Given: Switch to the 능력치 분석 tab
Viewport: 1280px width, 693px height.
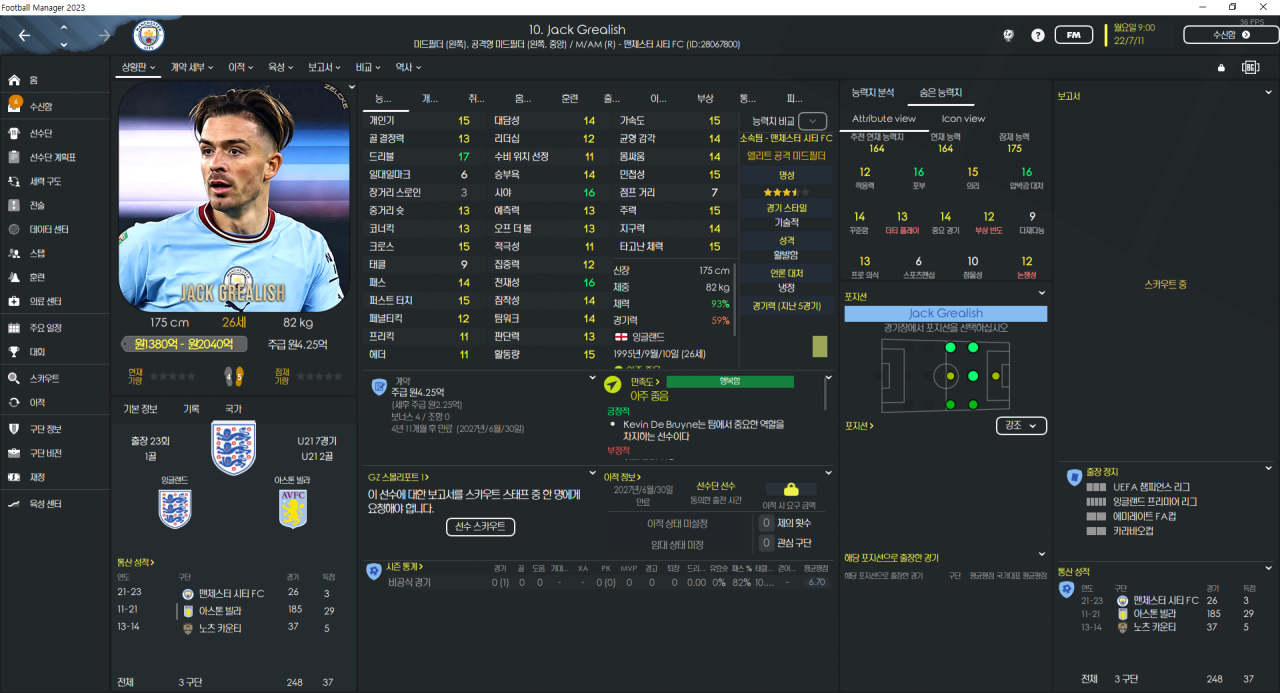Looking at the screenshot, I should point(873,93).
